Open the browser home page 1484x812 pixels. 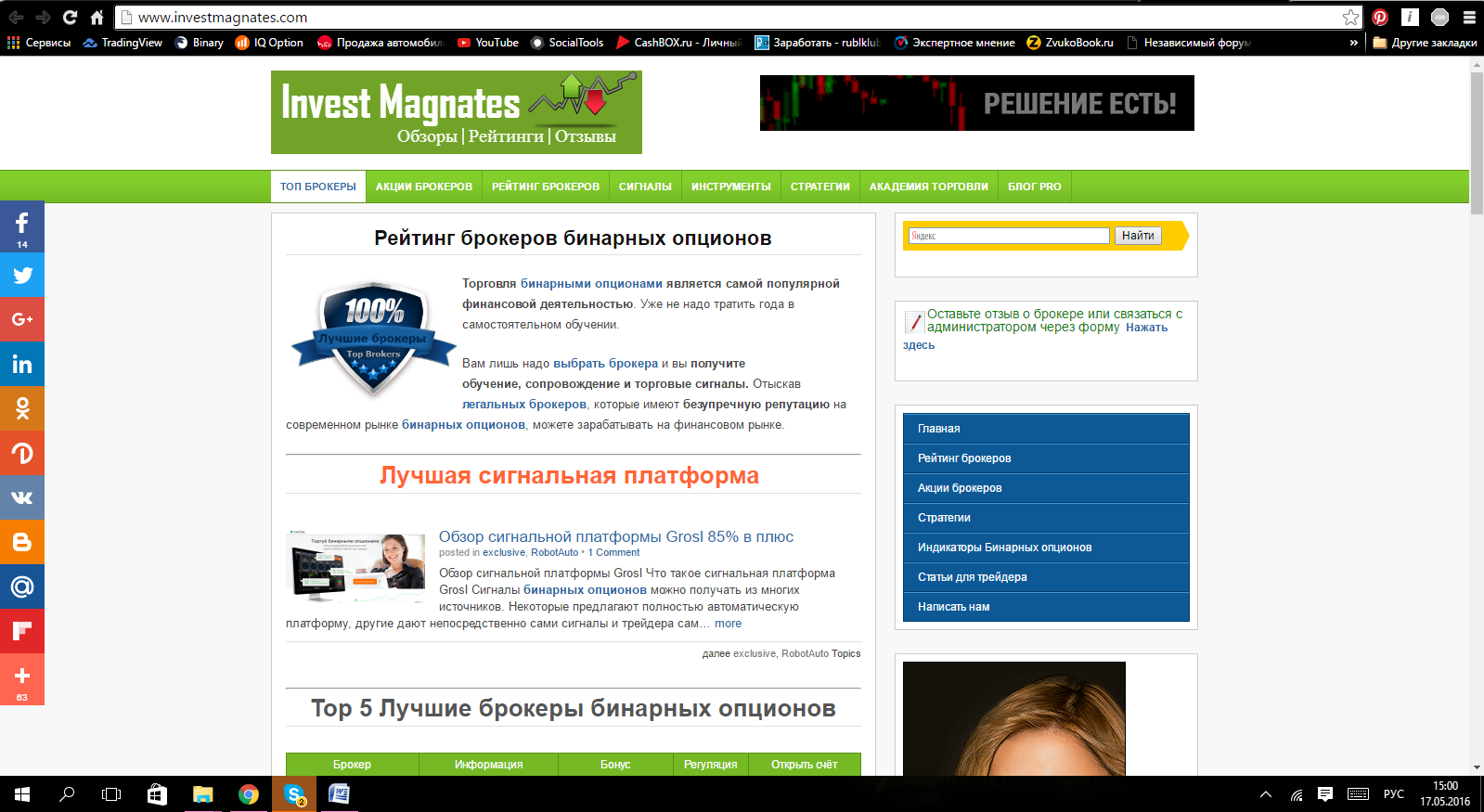97,17
